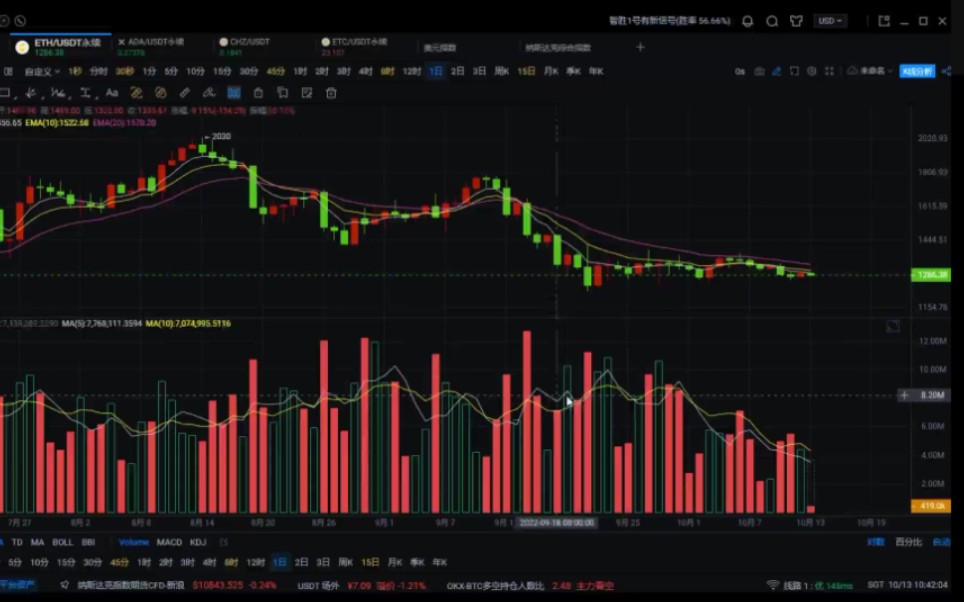Expand the 自定义 interval dropdown
964x602 pixels.
[x=42, y=71]
